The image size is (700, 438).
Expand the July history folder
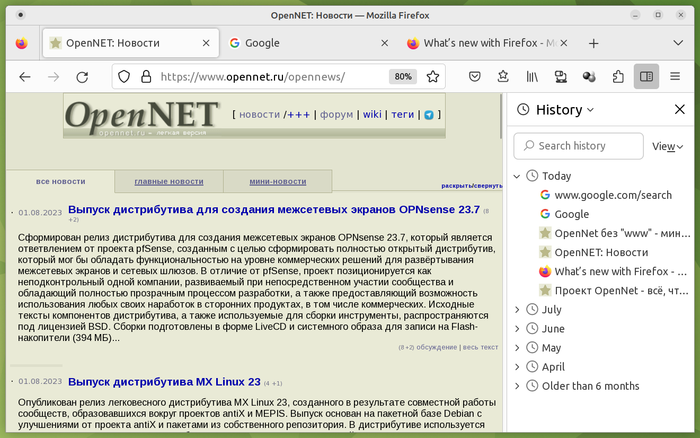point(517,309)
